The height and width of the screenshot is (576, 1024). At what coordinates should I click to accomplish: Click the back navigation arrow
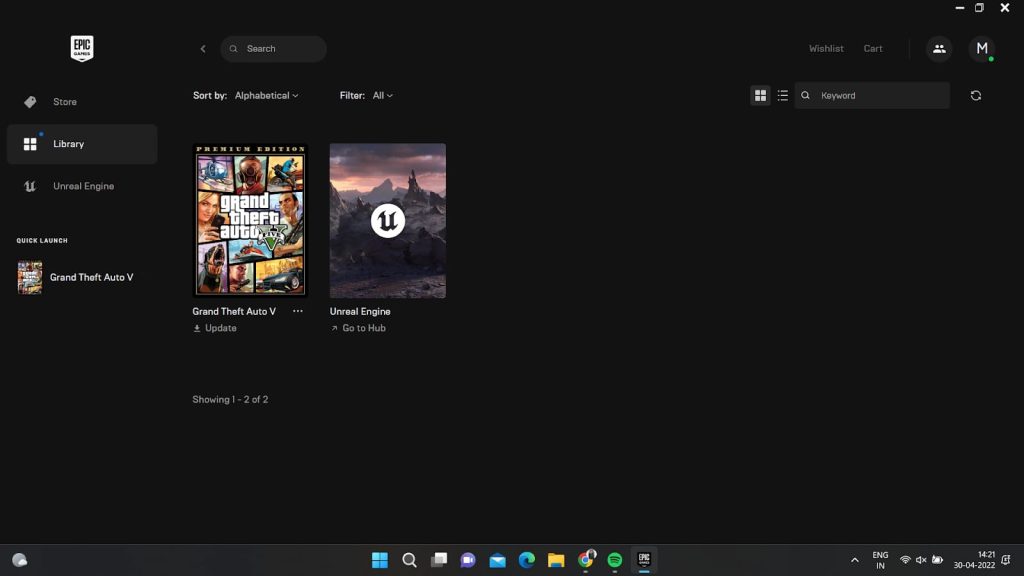[203, 48]
